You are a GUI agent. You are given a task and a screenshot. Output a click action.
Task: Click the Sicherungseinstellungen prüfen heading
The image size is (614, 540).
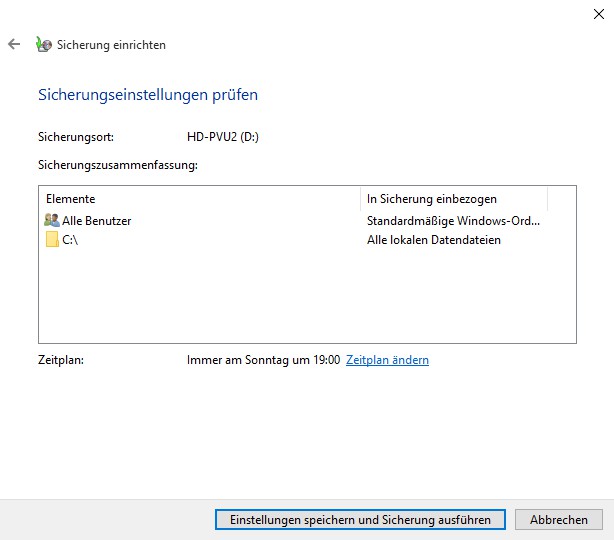(x=148, y=95)
